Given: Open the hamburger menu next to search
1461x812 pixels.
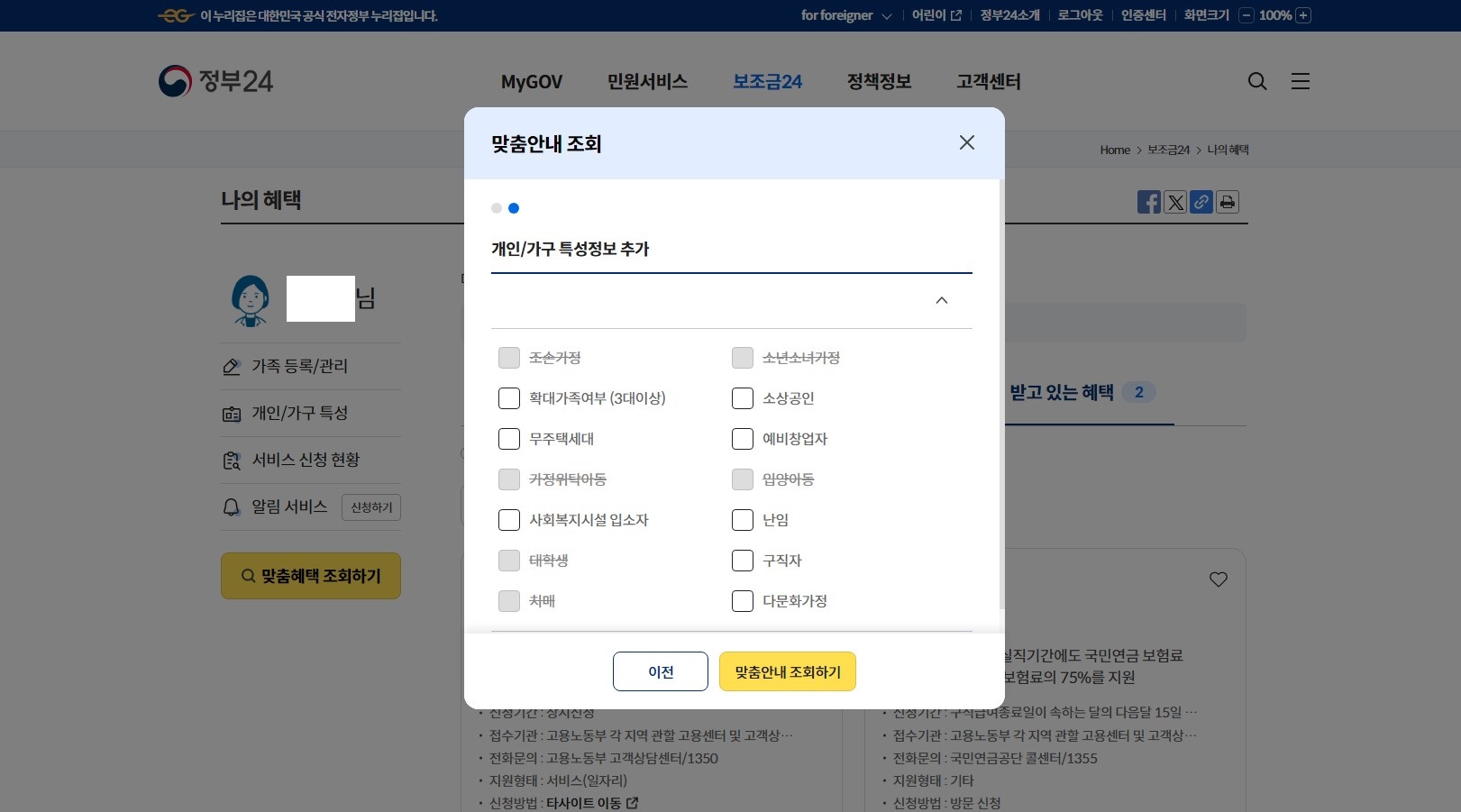Looking at the screenshot, I should tap(1301, 81).
